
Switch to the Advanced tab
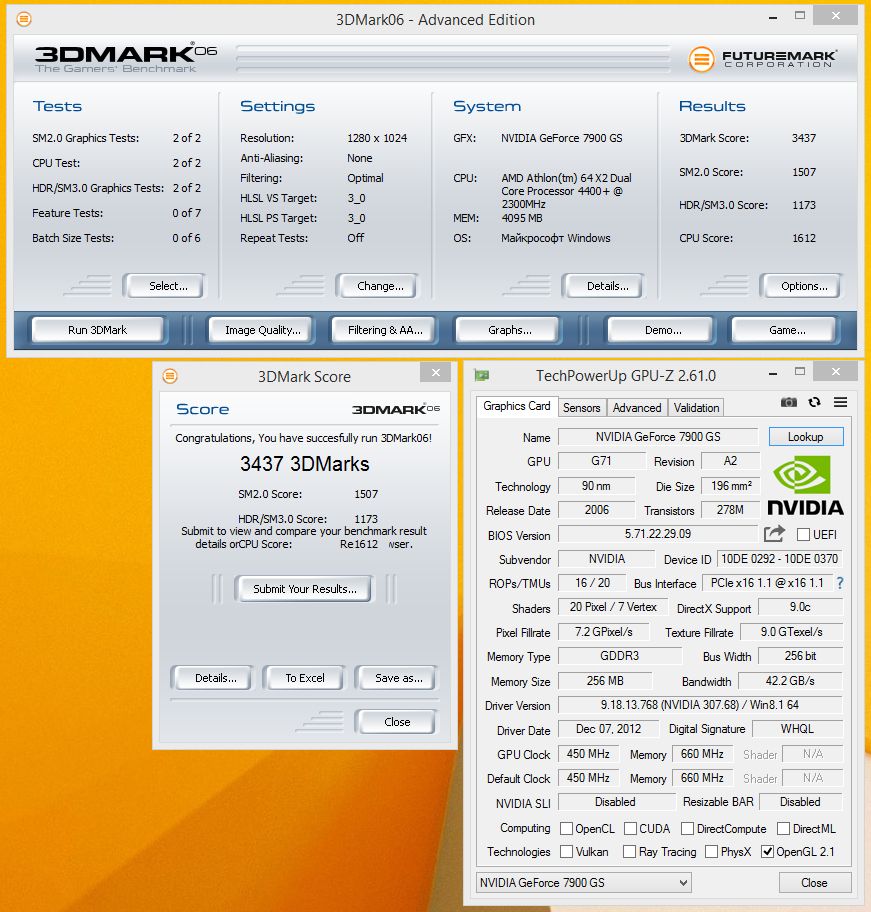tap(637, 408)
